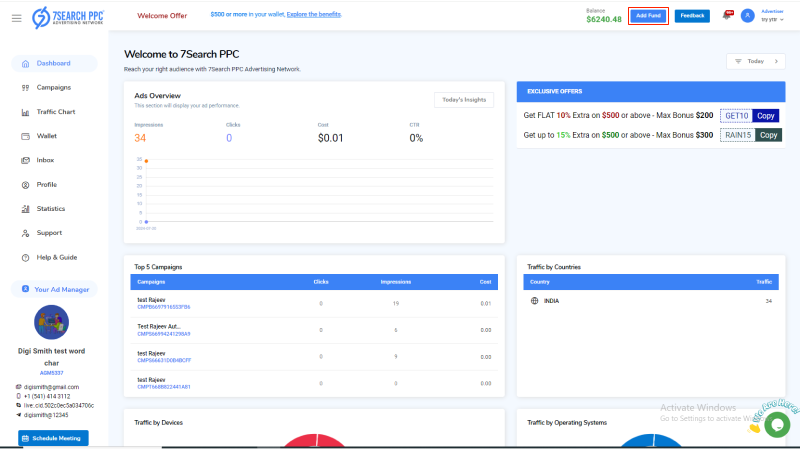Image resolution: width=800 pixels, height=449 pixels.
Task: Click the Traffic column header
Action: 764,282
